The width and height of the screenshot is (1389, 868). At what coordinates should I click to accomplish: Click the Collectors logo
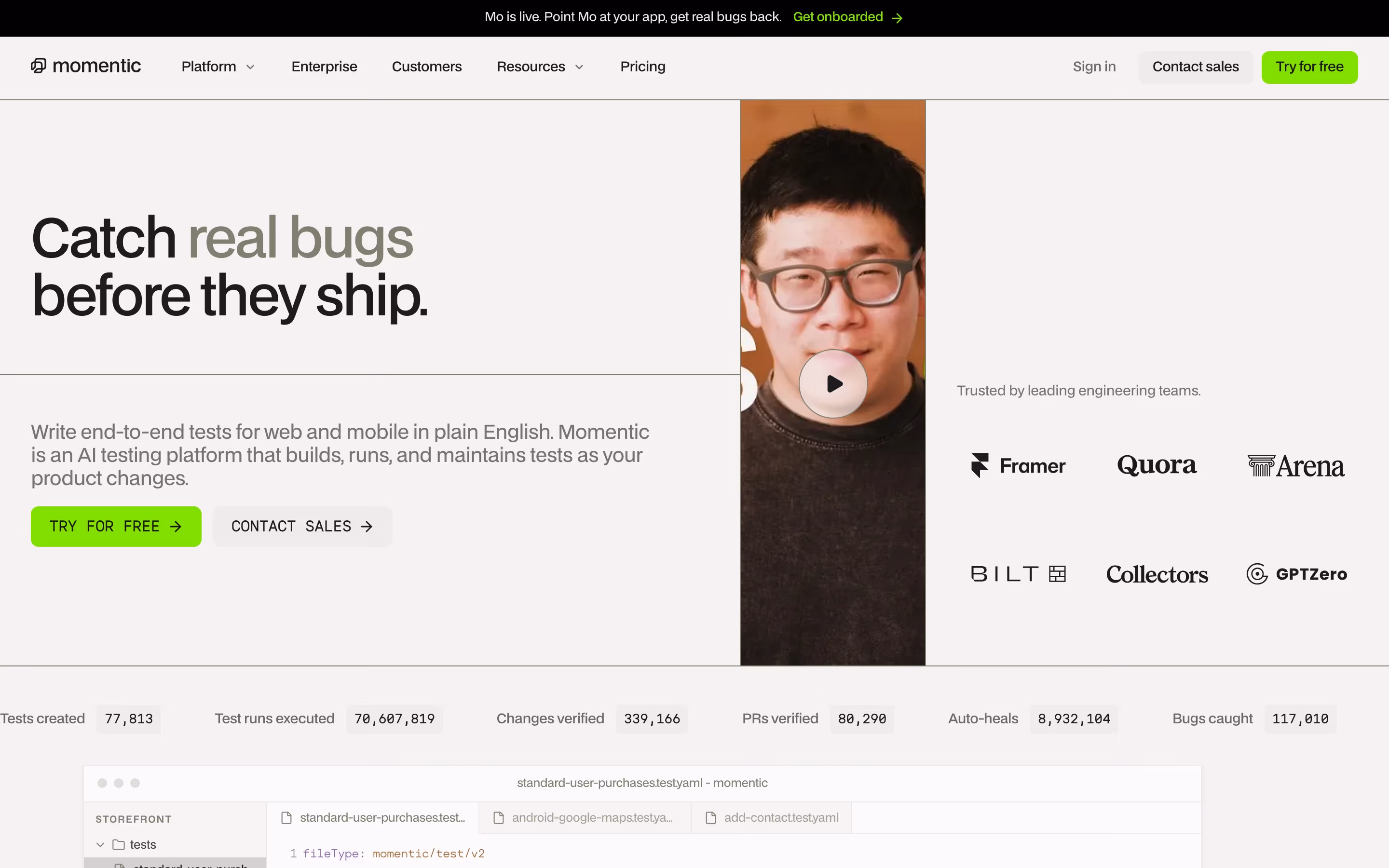point(1157,574)
